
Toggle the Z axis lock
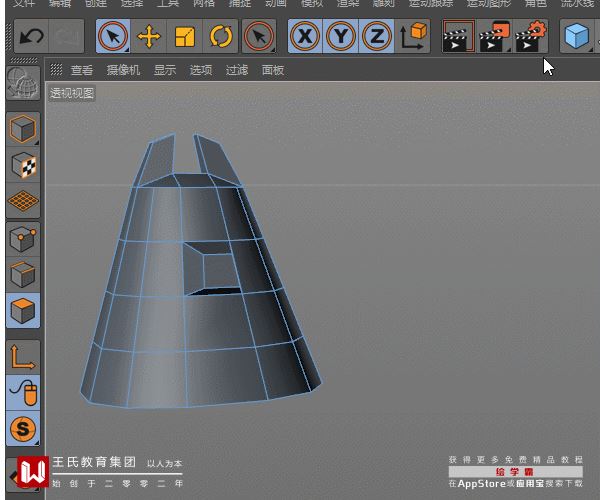(x=377, y=36)
